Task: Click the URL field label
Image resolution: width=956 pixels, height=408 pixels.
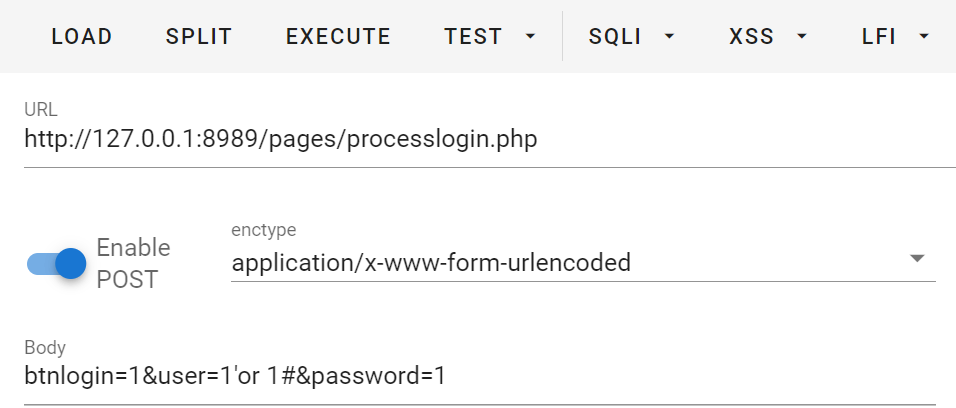Action: click(40, 108)
